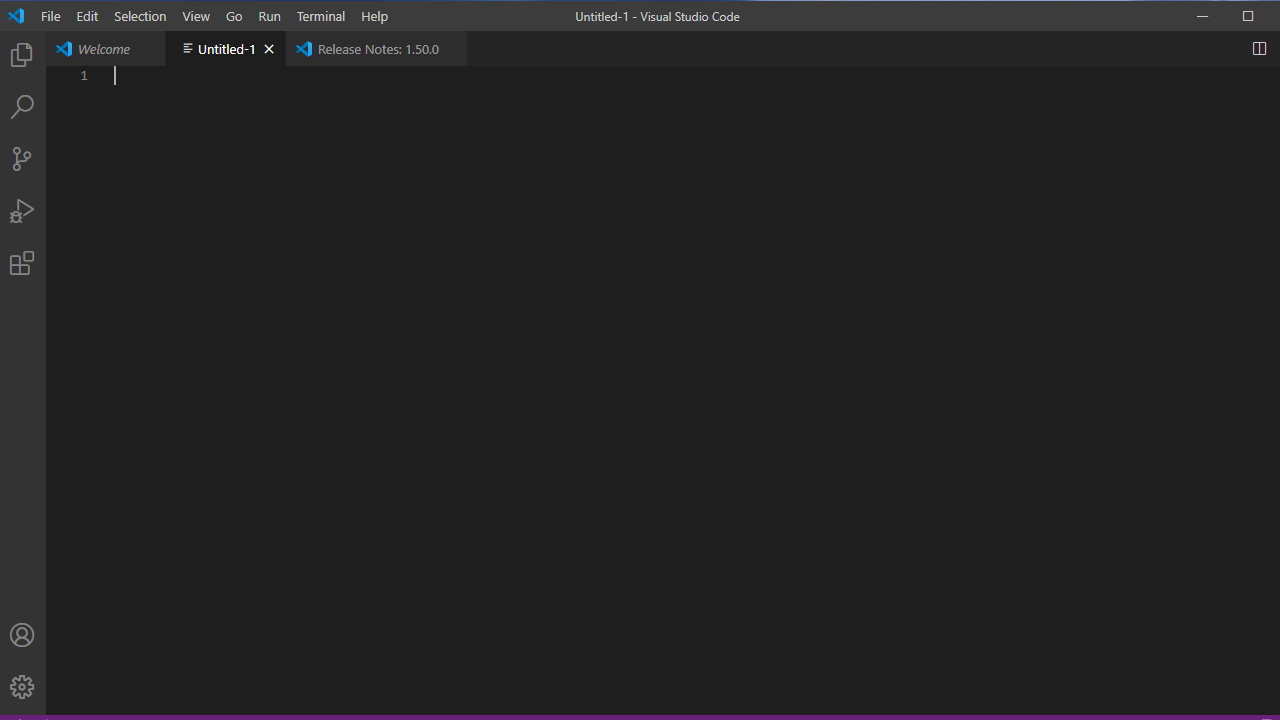
Task: Open the Extensions view
Action: click(x=22, y=263)
